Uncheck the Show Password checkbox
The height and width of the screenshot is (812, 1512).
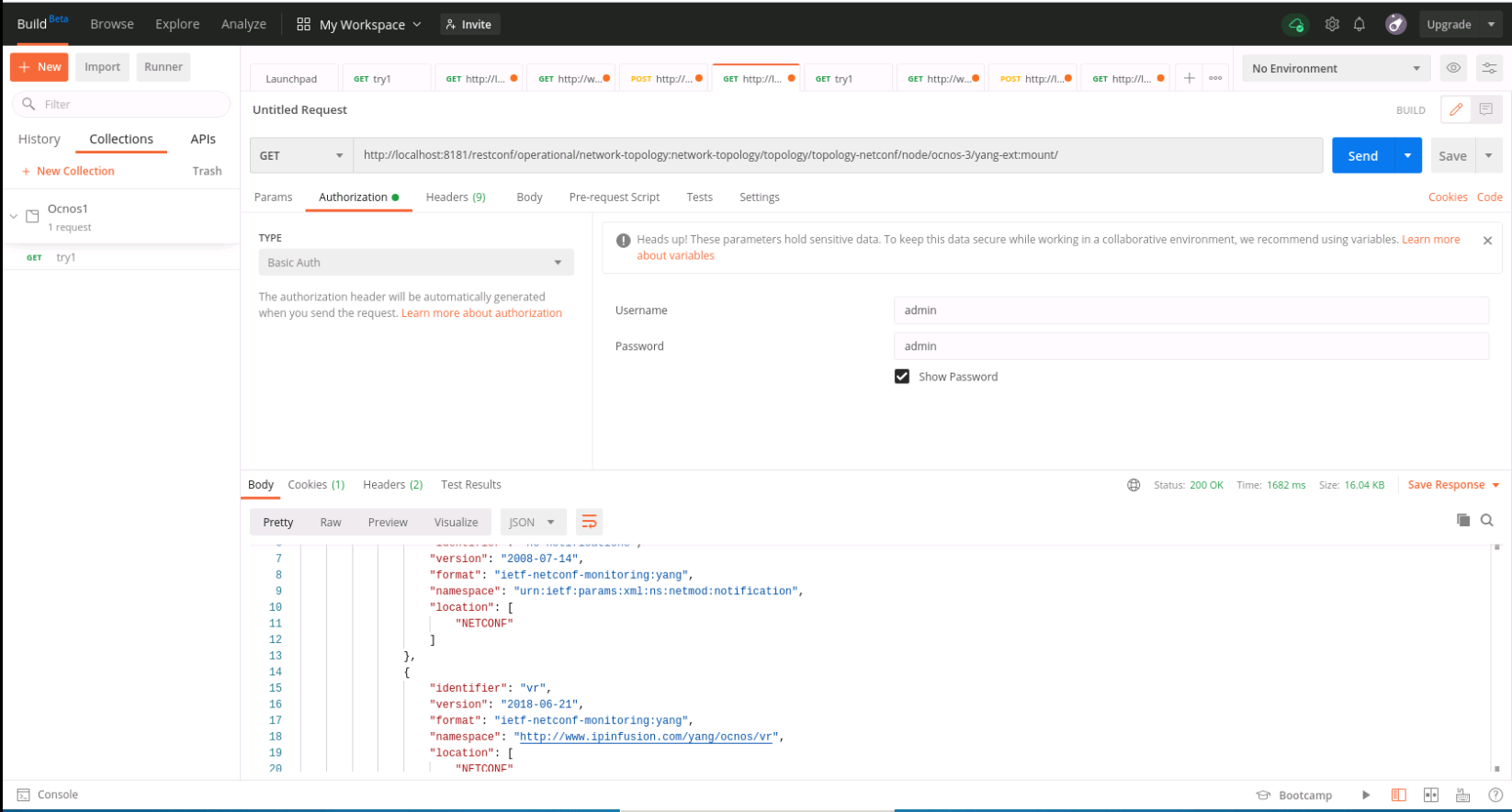[902, 377]
